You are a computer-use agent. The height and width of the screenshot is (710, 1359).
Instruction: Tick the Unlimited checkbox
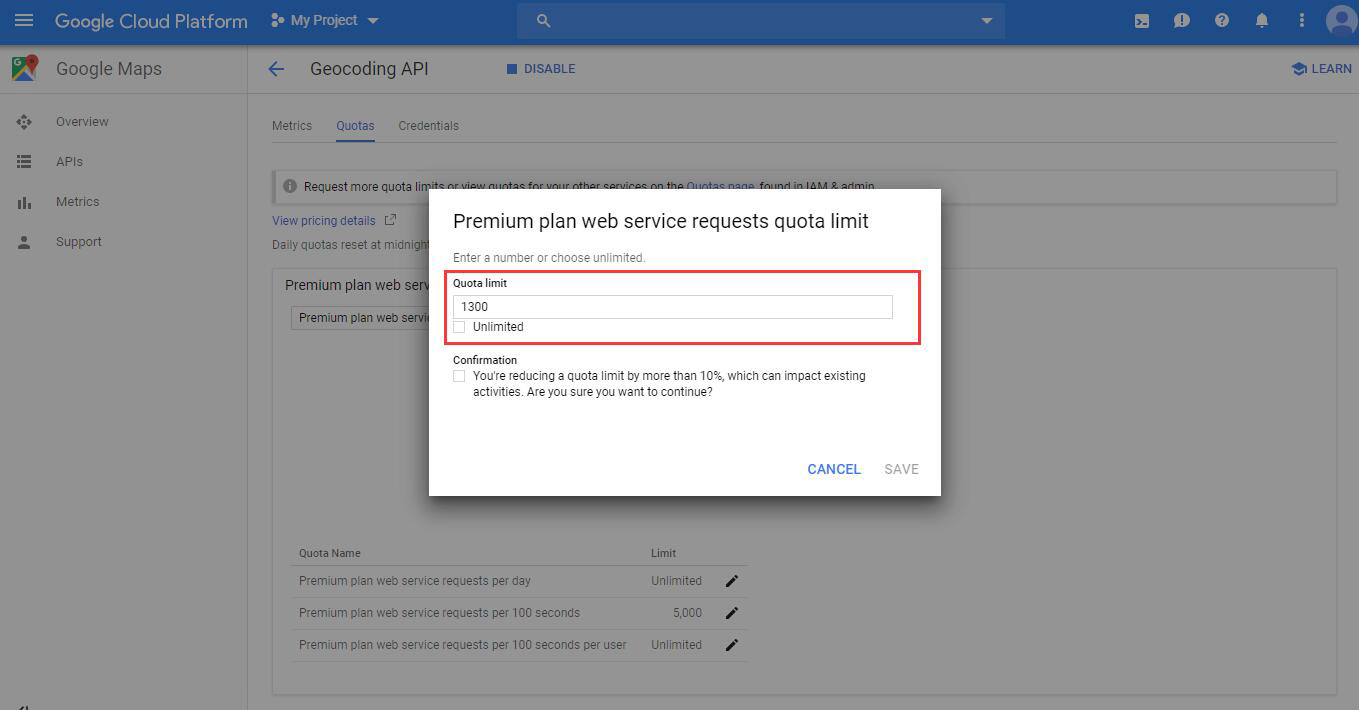[x=459, y=327]
